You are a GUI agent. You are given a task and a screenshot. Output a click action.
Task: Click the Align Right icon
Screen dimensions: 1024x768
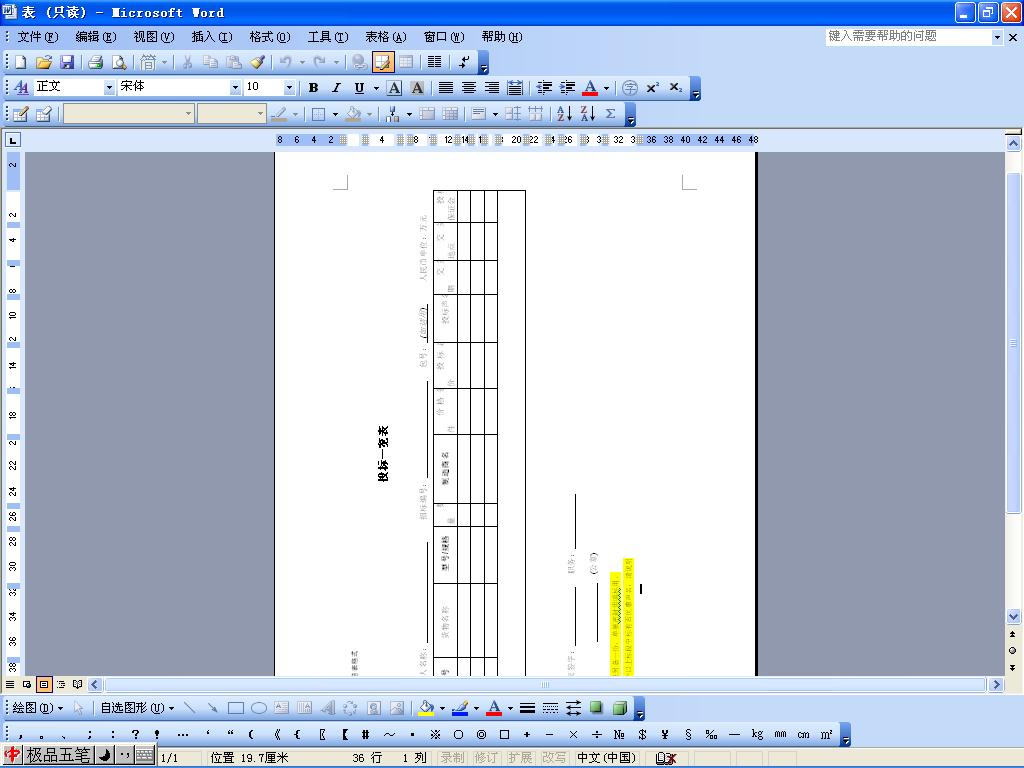coord(492,88)
